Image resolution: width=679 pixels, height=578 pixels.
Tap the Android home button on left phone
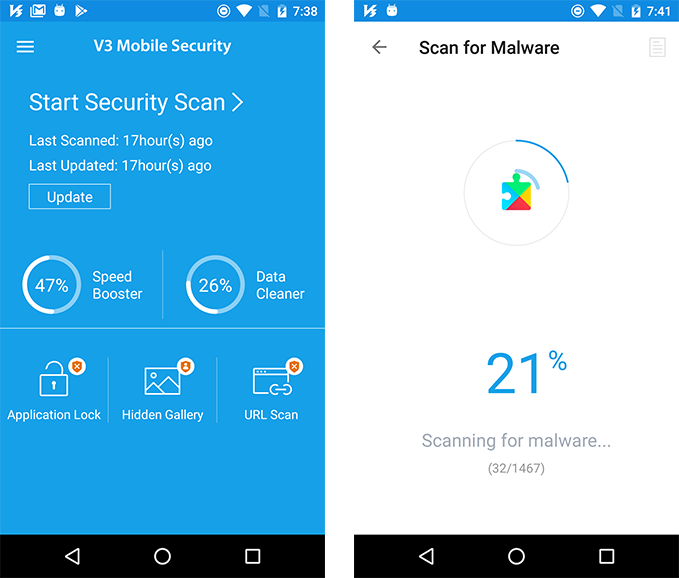(x=162, y=556)
